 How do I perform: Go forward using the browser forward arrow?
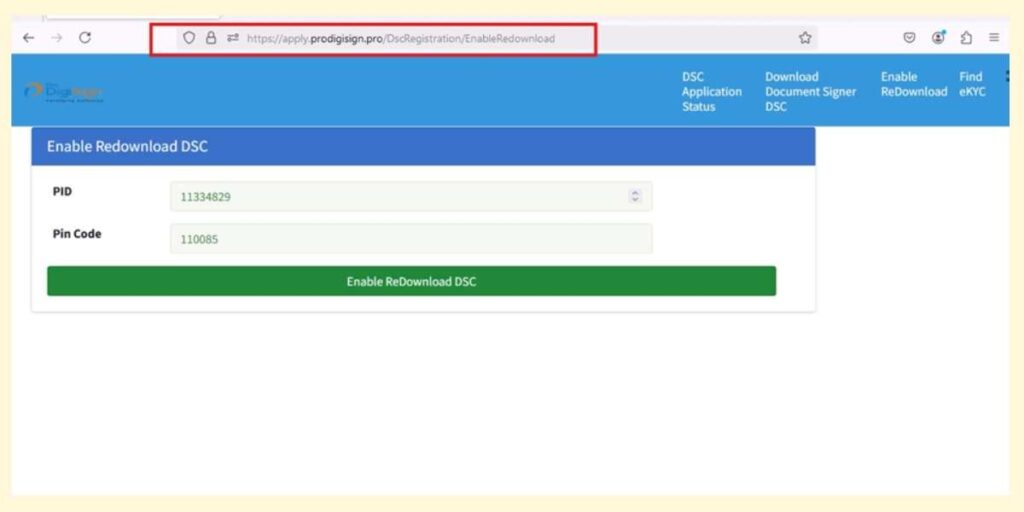[57, 38]
